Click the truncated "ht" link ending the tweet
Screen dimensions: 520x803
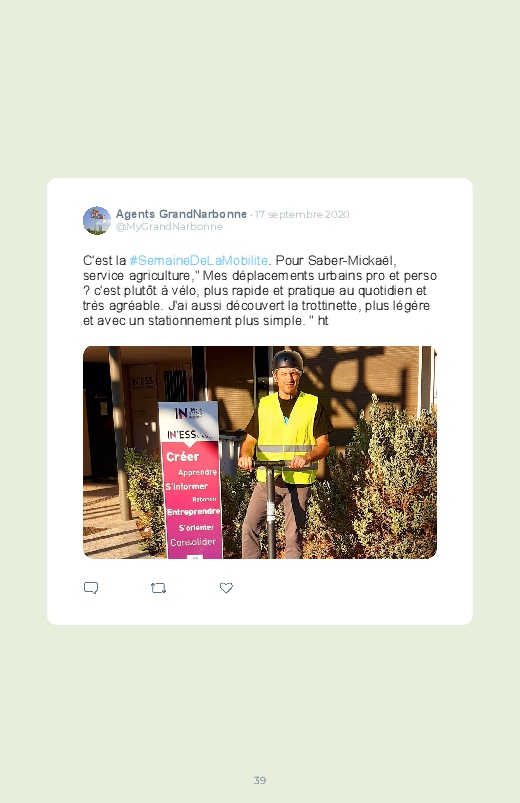tap(323, 321)
